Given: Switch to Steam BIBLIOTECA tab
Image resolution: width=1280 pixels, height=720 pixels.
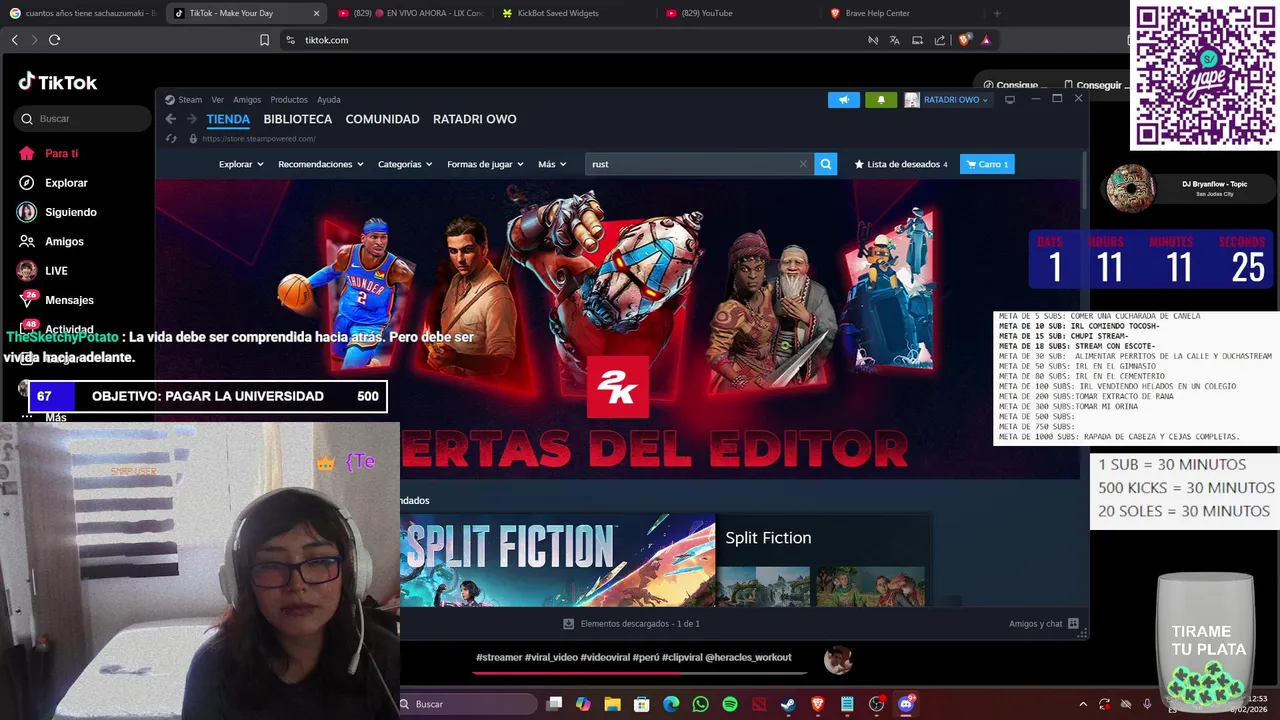Looking at the screenshot, I should coord(298,119).
